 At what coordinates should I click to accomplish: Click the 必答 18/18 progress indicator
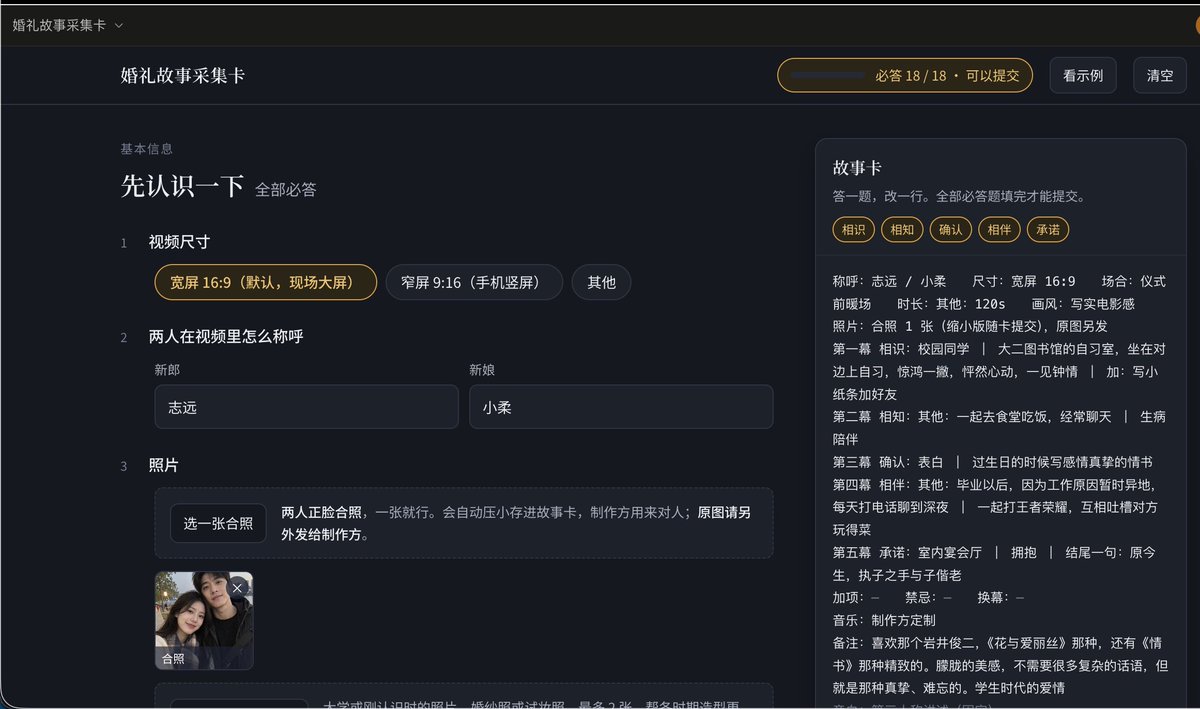[x=905, y=75]
